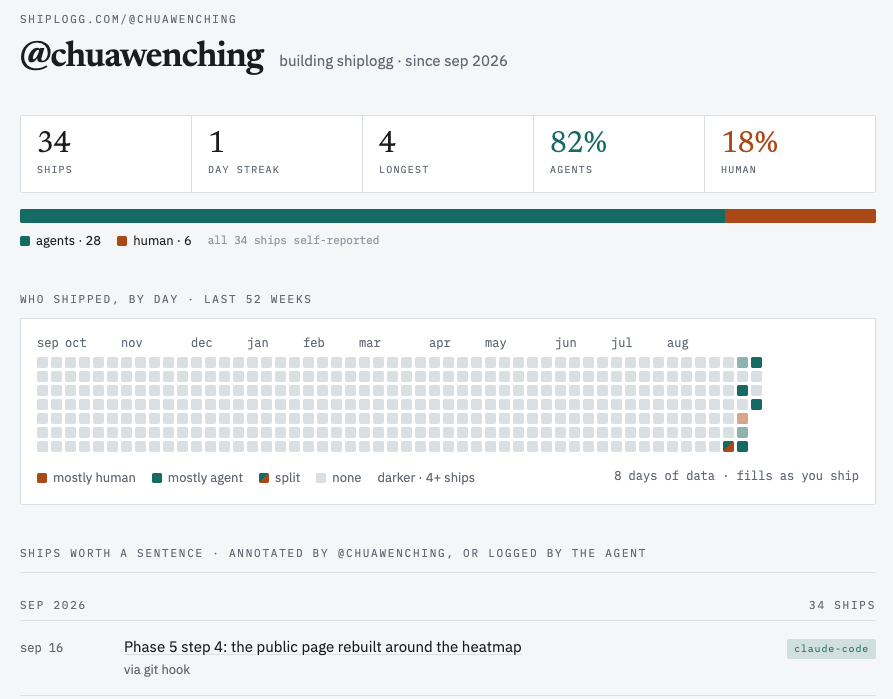Click '8 days of data · fills as you ship'

(x=736, y=476)
